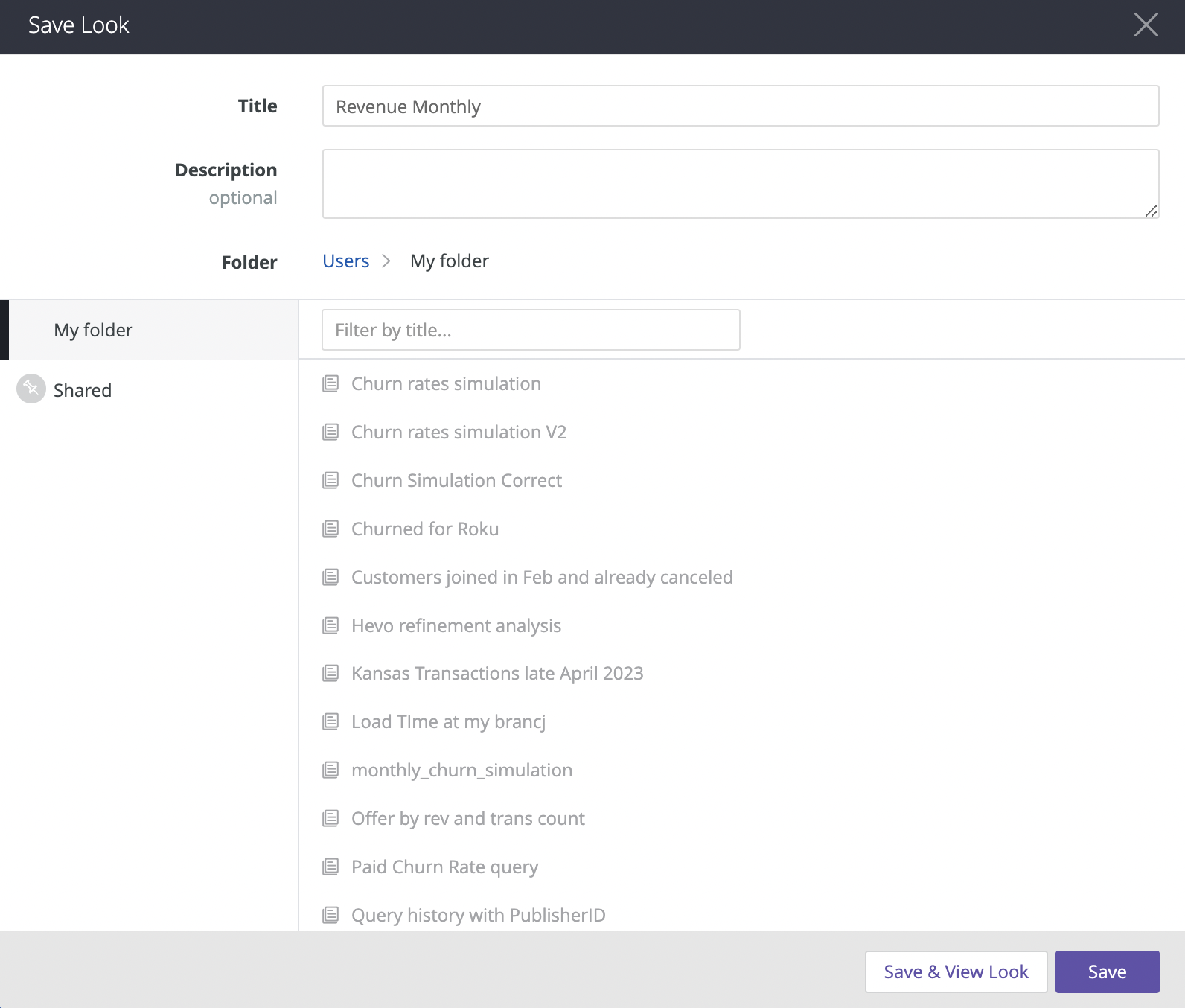Select monthly_churn_simulation title
The image size is (1185, 1008).
(x=461, y=771)
